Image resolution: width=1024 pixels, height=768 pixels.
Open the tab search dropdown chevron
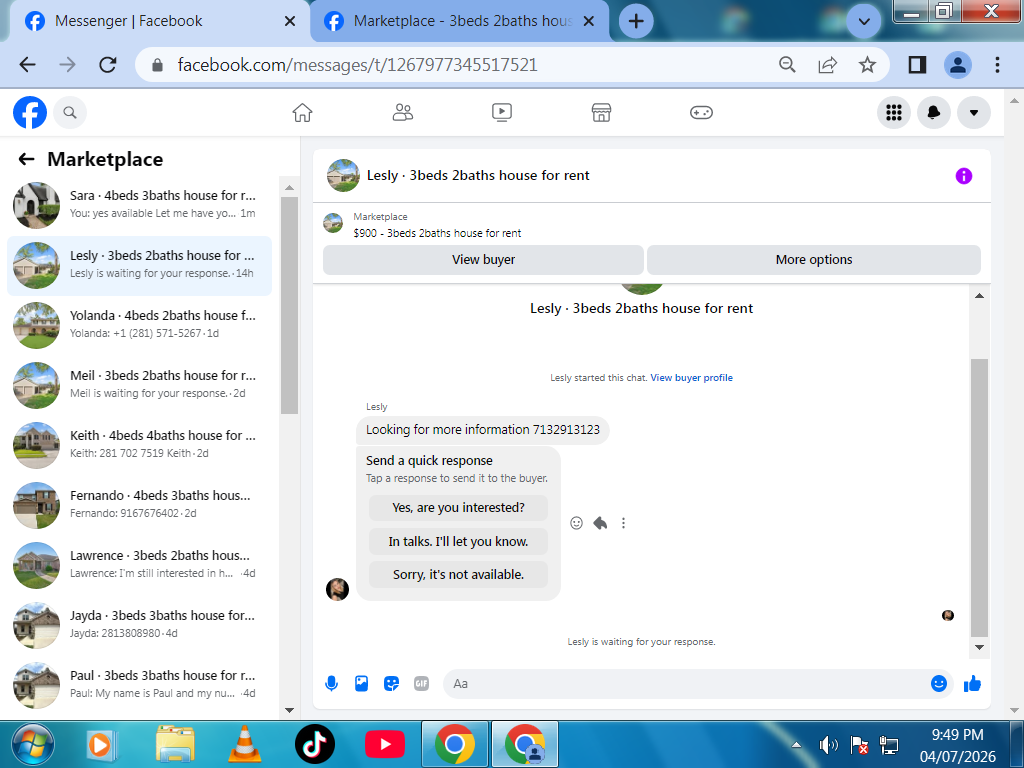[863, 22]
